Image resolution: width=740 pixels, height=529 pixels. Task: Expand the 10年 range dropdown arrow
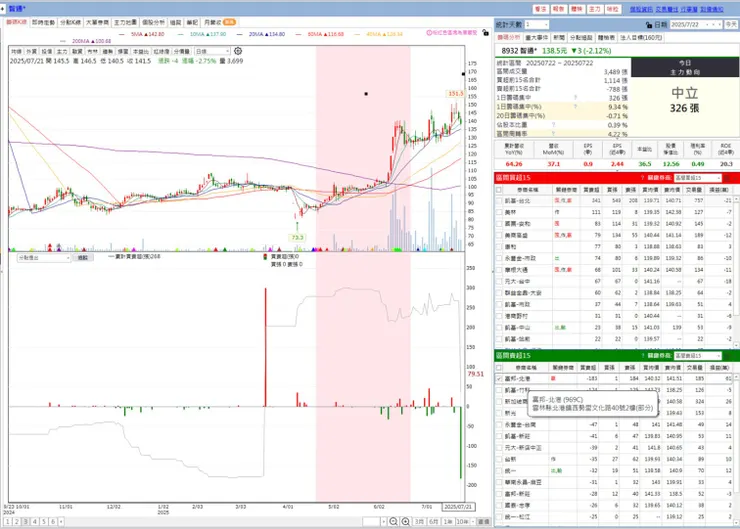473,521
